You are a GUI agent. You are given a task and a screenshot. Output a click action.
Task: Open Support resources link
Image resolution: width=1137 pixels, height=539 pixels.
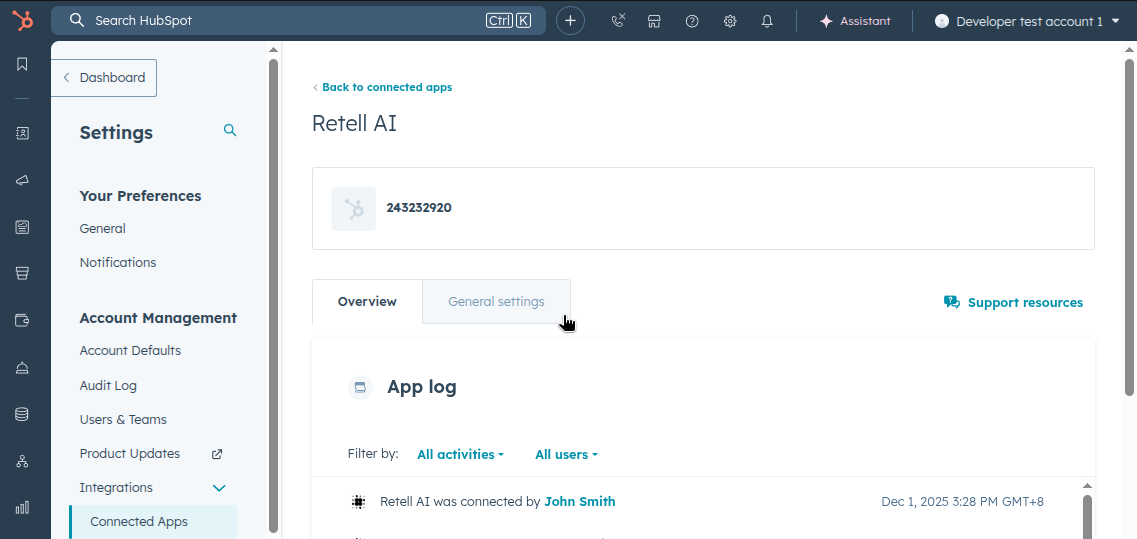click(x=1013, y=303)
